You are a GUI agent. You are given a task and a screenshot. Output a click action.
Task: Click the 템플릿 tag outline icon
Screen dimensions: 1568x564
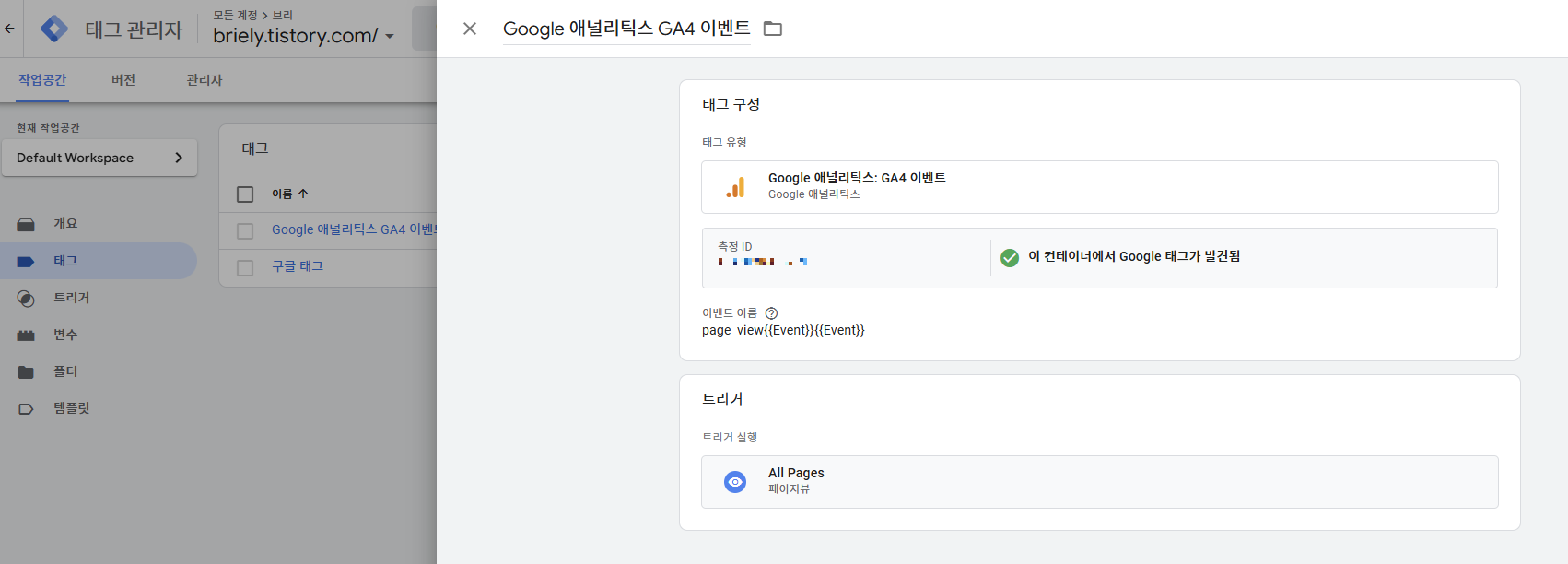(x=26, y=408)
